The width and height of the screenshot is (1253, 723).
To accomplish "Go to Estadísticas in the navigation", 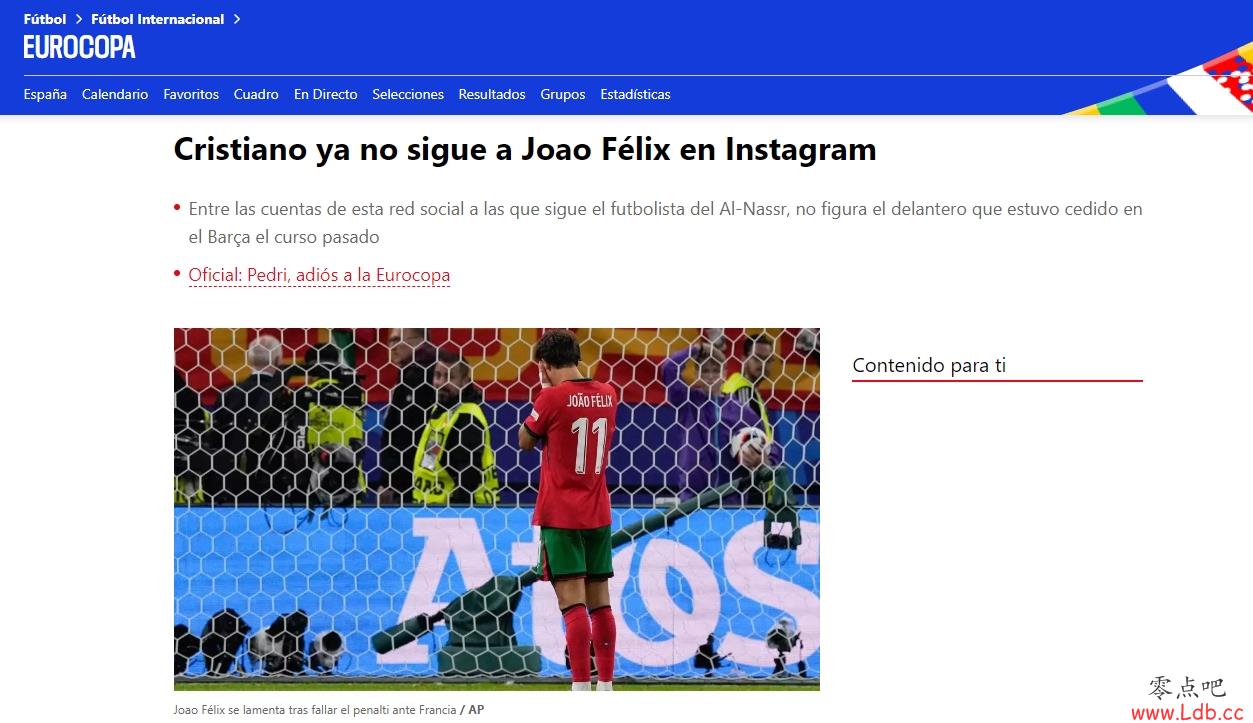I will tap(635, 94).
